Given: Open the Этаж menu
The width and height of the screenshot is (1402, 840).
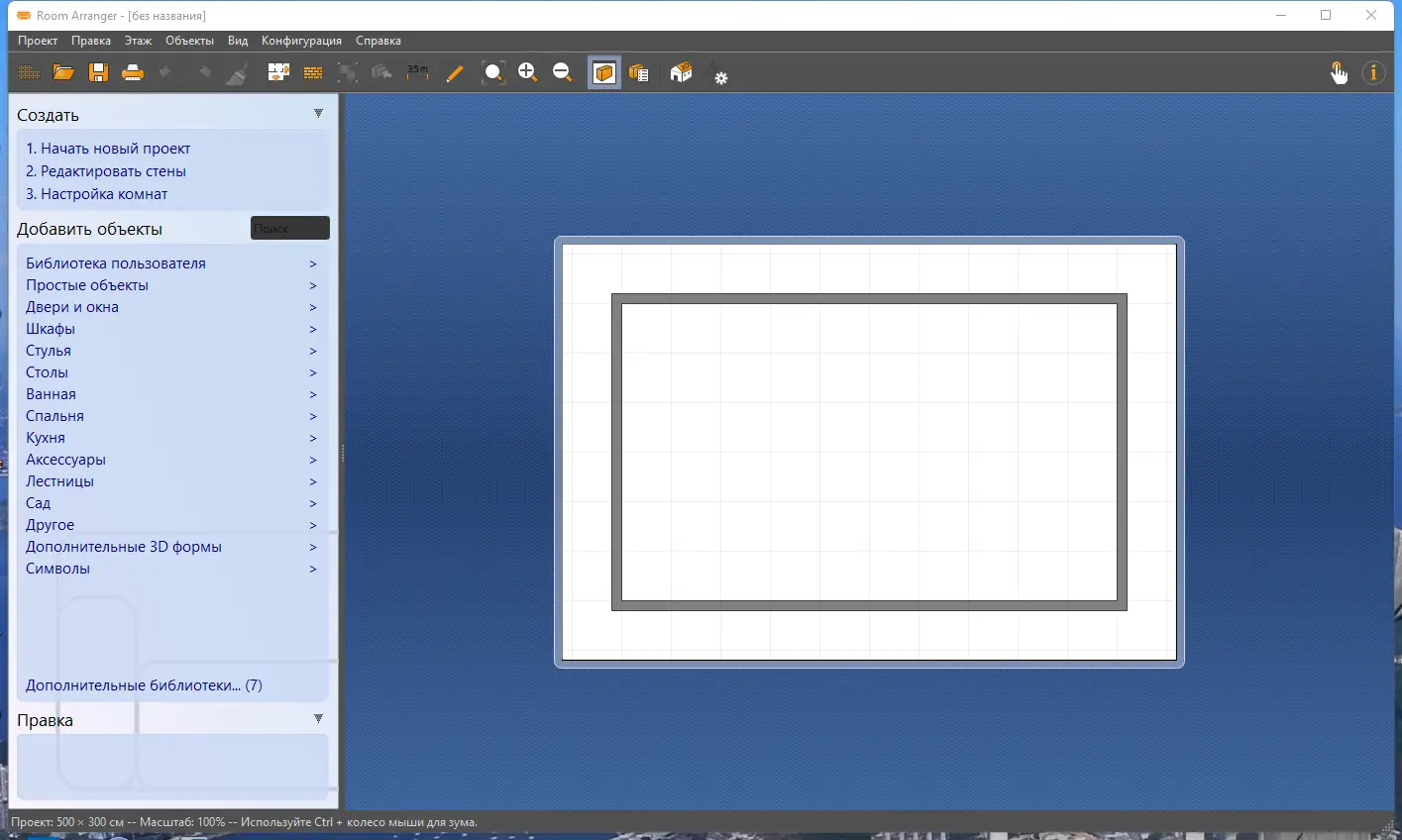Looking at the screenshot, I should coord(138,41).
